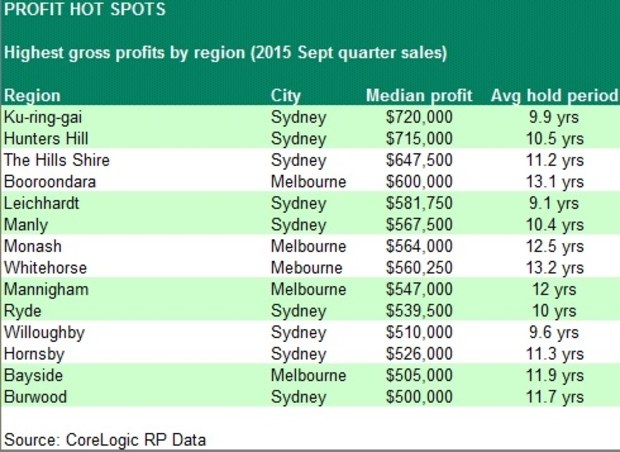620x452 pixels.
Task: Select the Median profit column header
Action: pyautogui.click(x=419, y=96)
